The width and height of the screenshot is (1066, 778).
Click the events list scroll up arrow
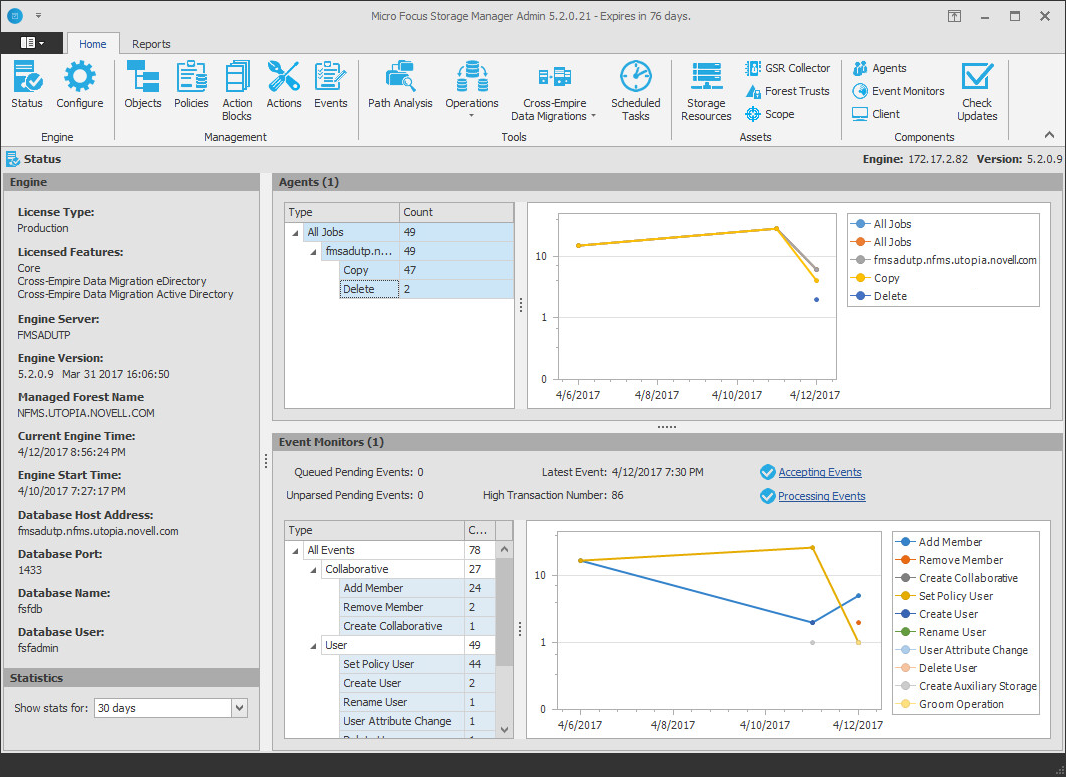point(504,549)
